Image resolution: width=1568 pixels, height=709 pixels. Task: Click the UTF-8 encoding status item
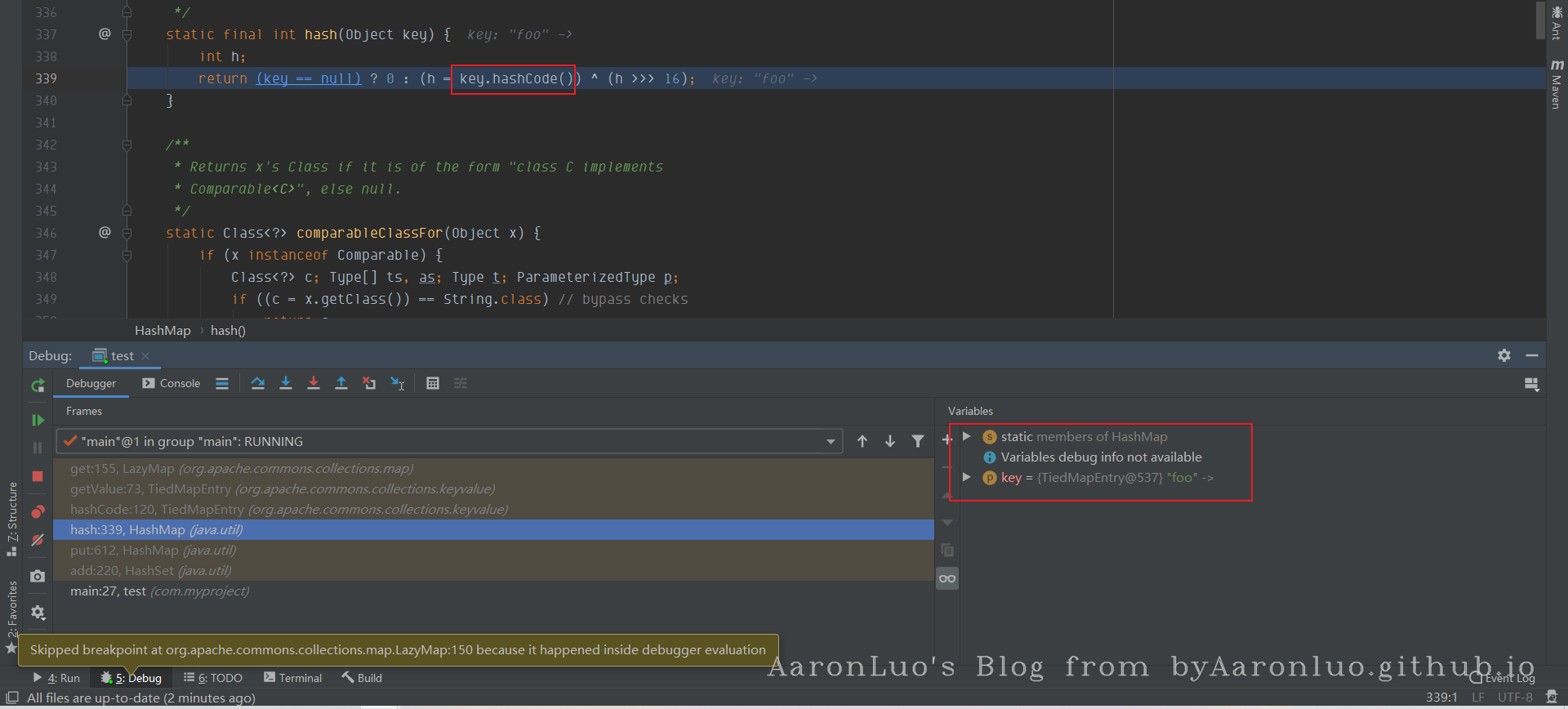pyautogui.click(x=1515, y=698)
